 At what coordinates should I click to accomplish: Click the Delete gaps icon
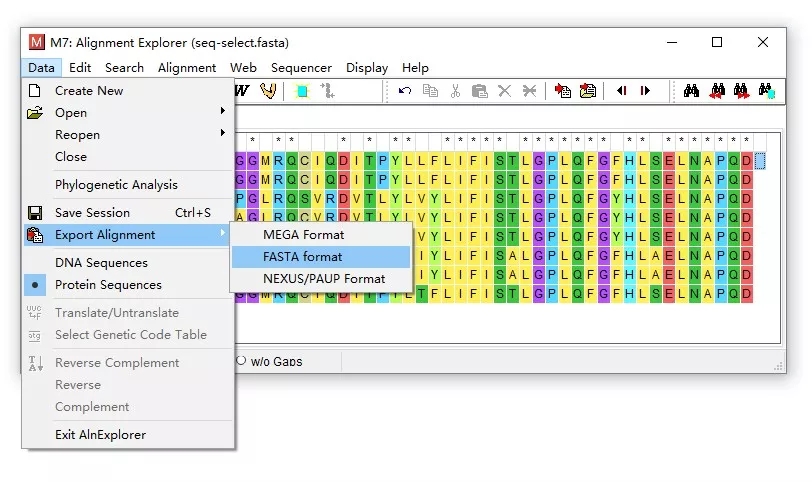pyautogui.click(x=529, y=91)
